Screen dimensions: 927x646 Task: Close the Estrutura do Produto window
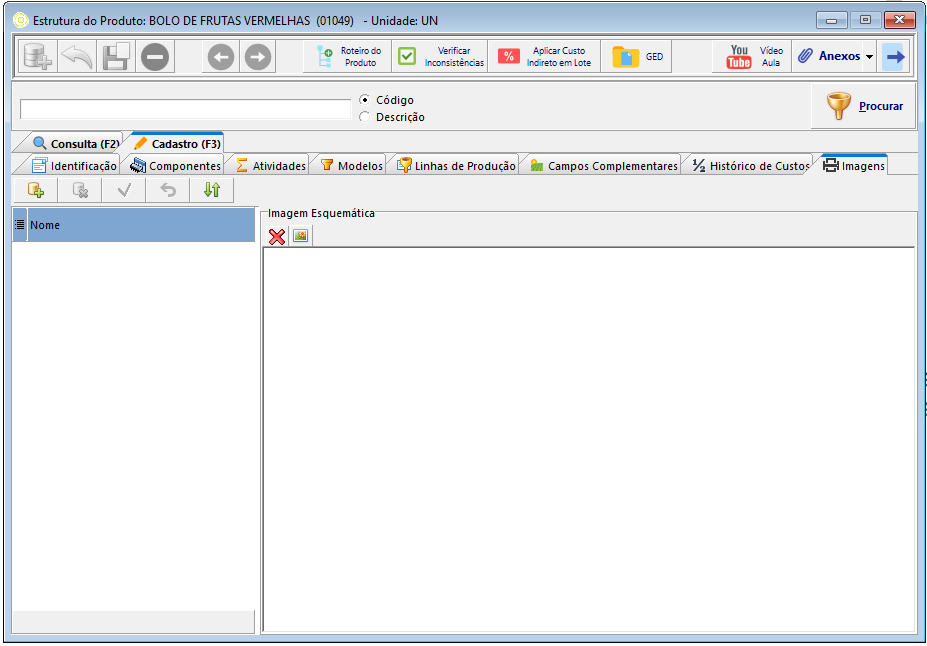(x=899, y=21)
